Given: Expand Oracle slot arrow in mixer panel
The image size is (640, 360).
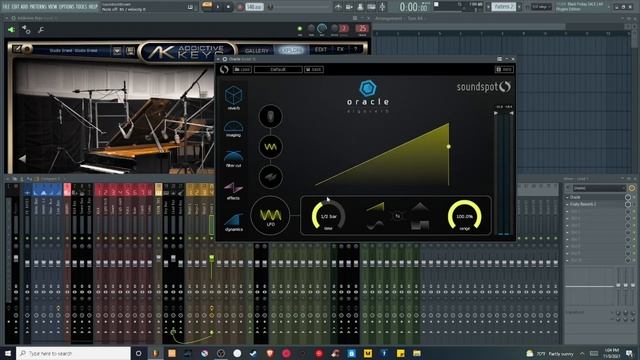Looking at the screenshot, I should pyautogui.click(x=567, y=197).
